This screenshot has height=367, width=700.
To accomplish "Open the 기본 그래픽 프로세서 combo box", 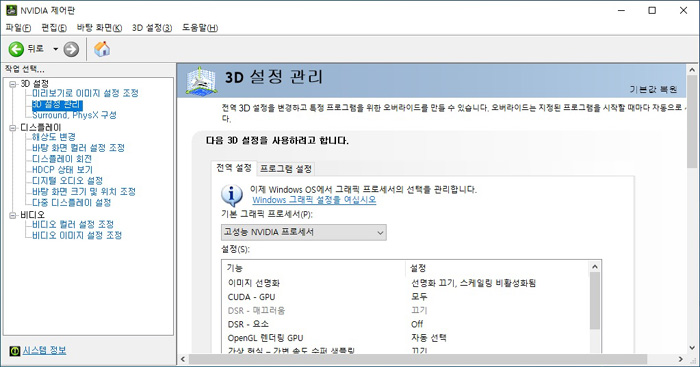I will point(304,232).
